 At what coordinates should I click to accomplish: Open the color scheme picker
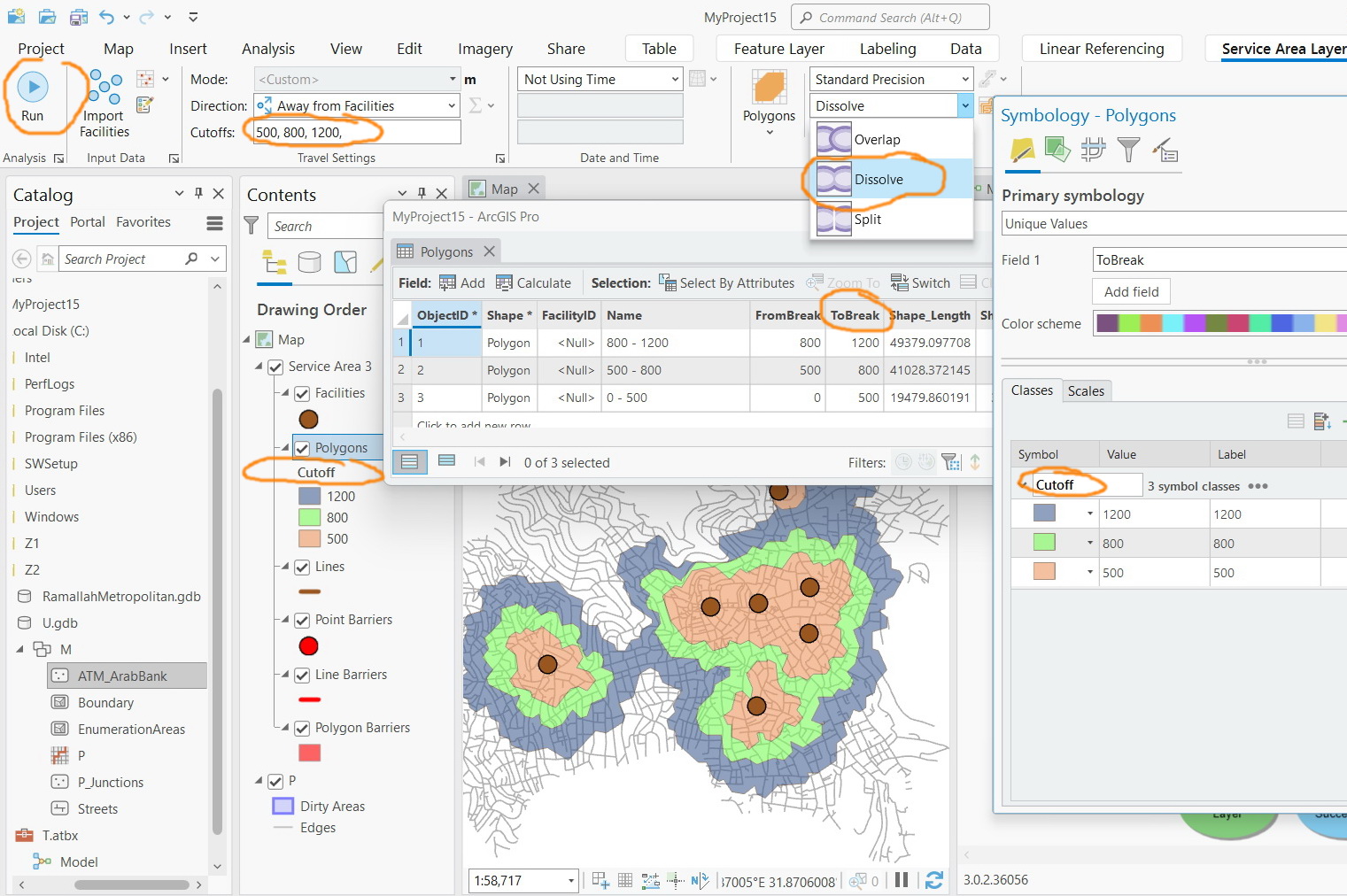pyautogui.click(x=1217, y=323)
